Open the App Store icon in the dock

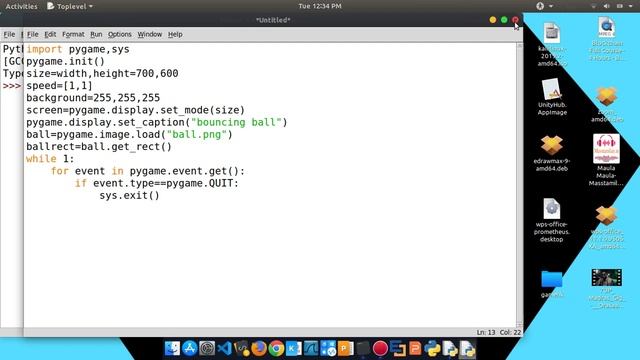click(190, 349)
